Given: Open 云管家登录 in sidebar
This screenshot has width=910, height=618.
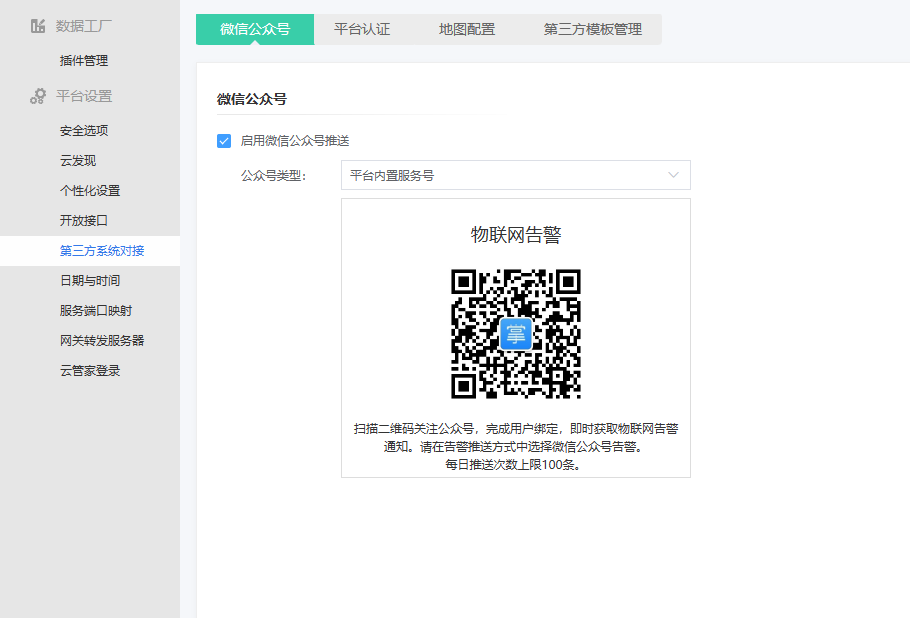Looking at the screenshot, I should click(90, 371).
